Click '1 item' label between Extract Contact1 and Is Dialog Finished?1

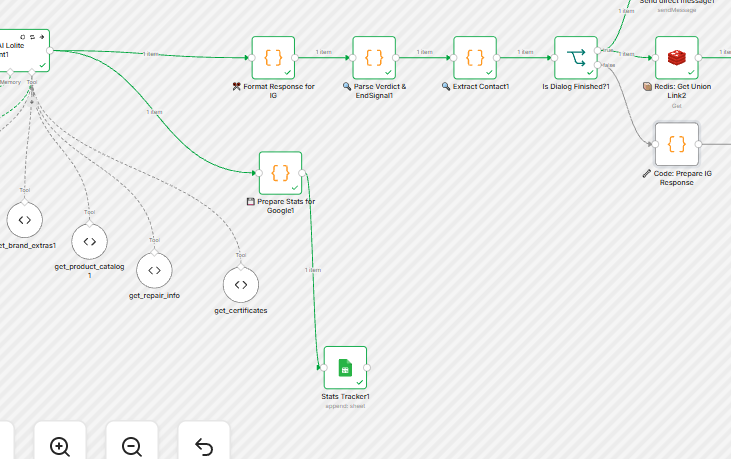525,52
